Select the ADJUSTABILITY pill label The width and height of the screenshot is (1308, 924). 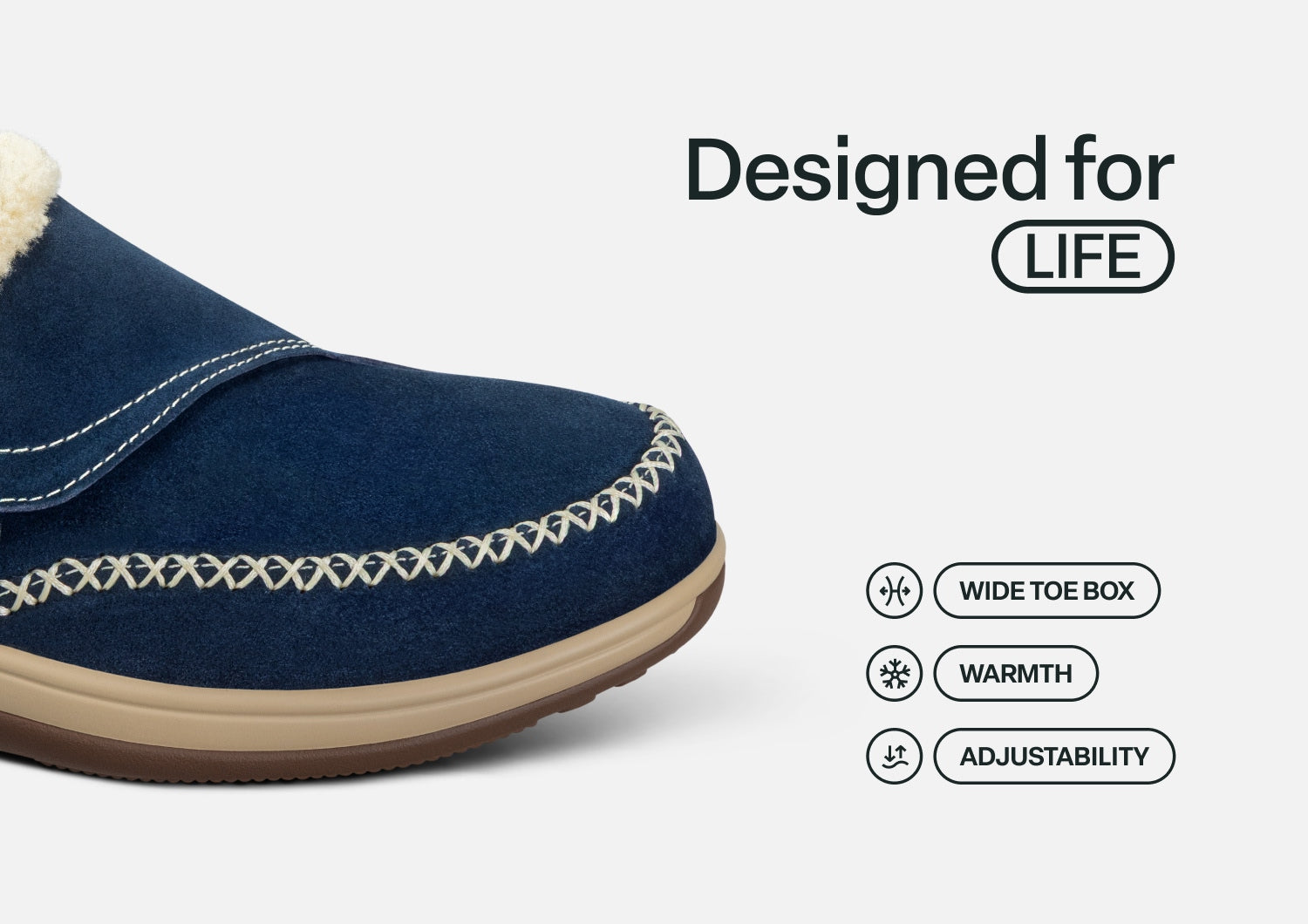[1054, 756]
